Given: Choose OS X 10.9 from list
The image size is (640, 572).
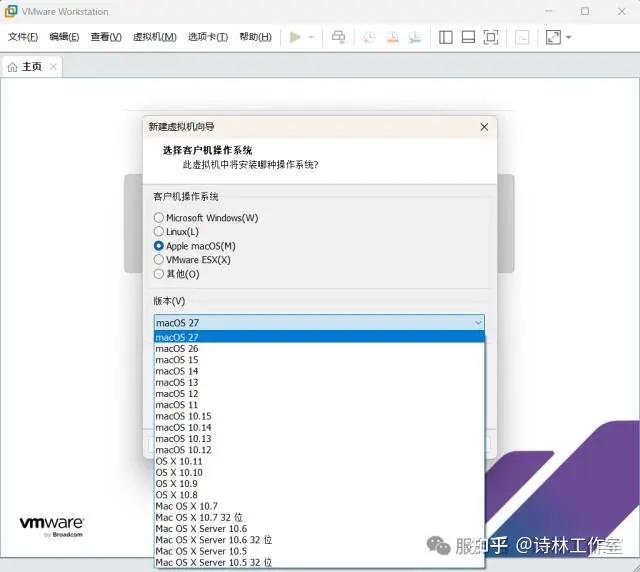Looking at the screenshot, I should [319, 484].
